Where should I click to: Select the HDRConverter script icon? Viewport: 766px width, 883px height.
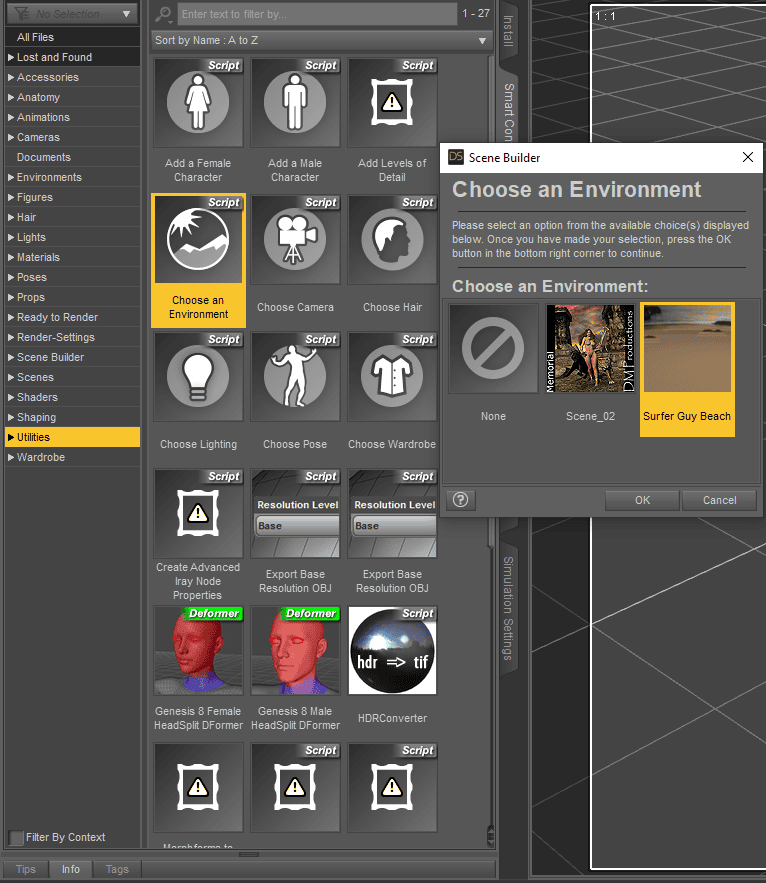pyautogui.click(x=392, y=650)
